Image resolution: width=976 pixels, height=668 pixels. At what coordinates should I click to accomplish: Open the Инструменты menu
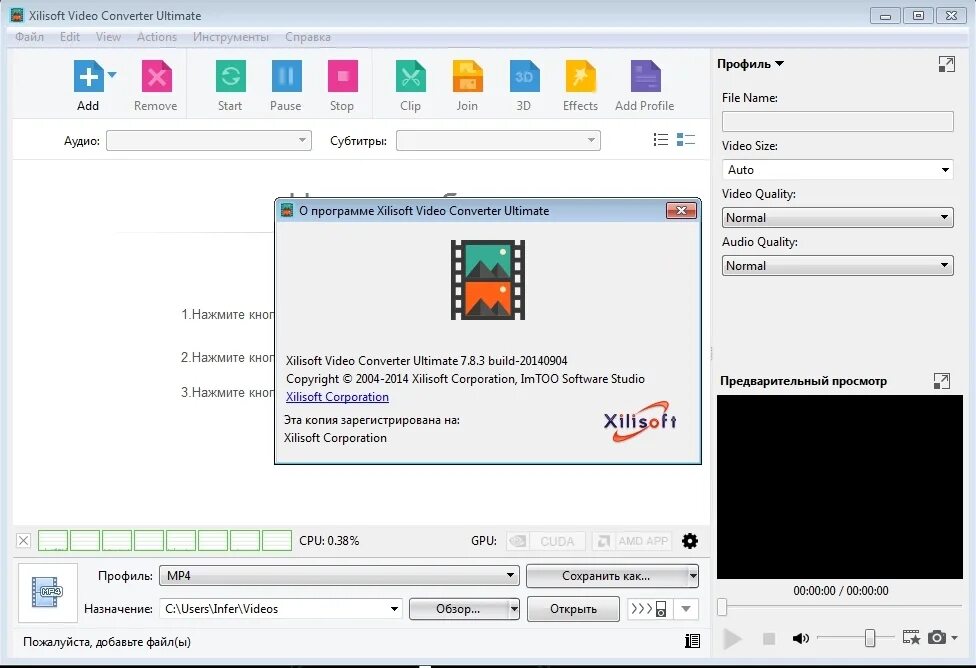point(230,36)
